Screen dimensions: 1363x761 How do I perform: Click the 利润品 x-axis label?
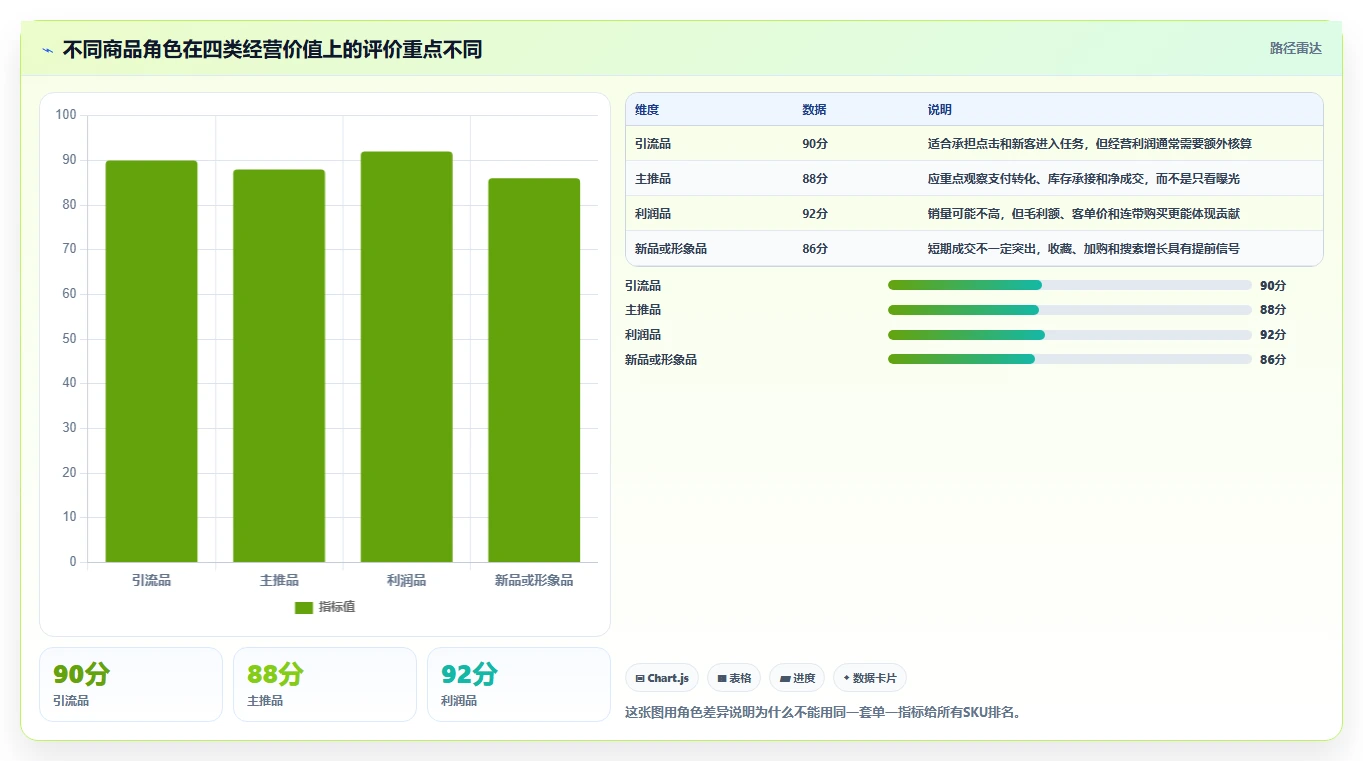407,580
